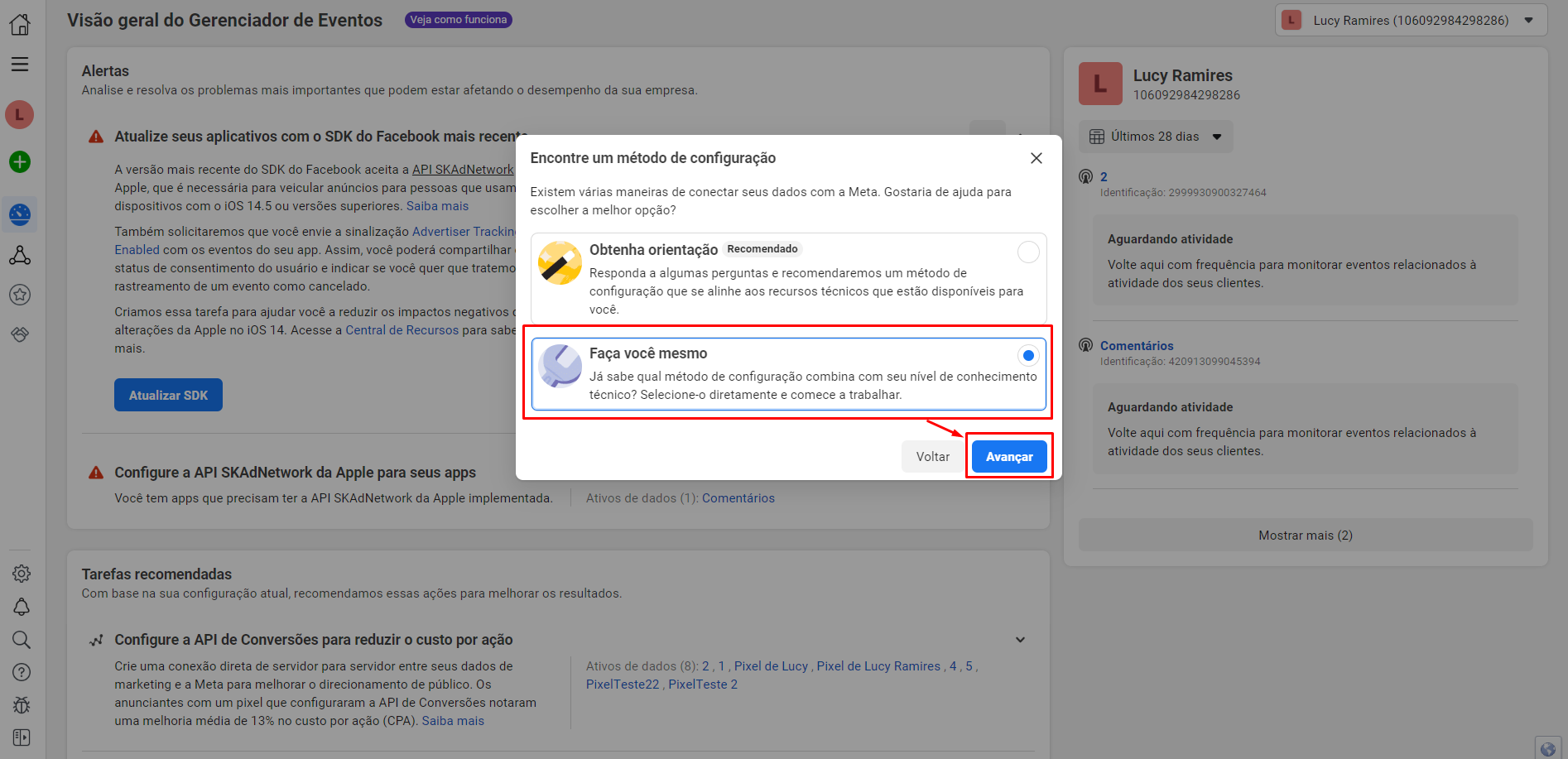Open the Comentários link in SKAdNetwork alert

(738, 498)
